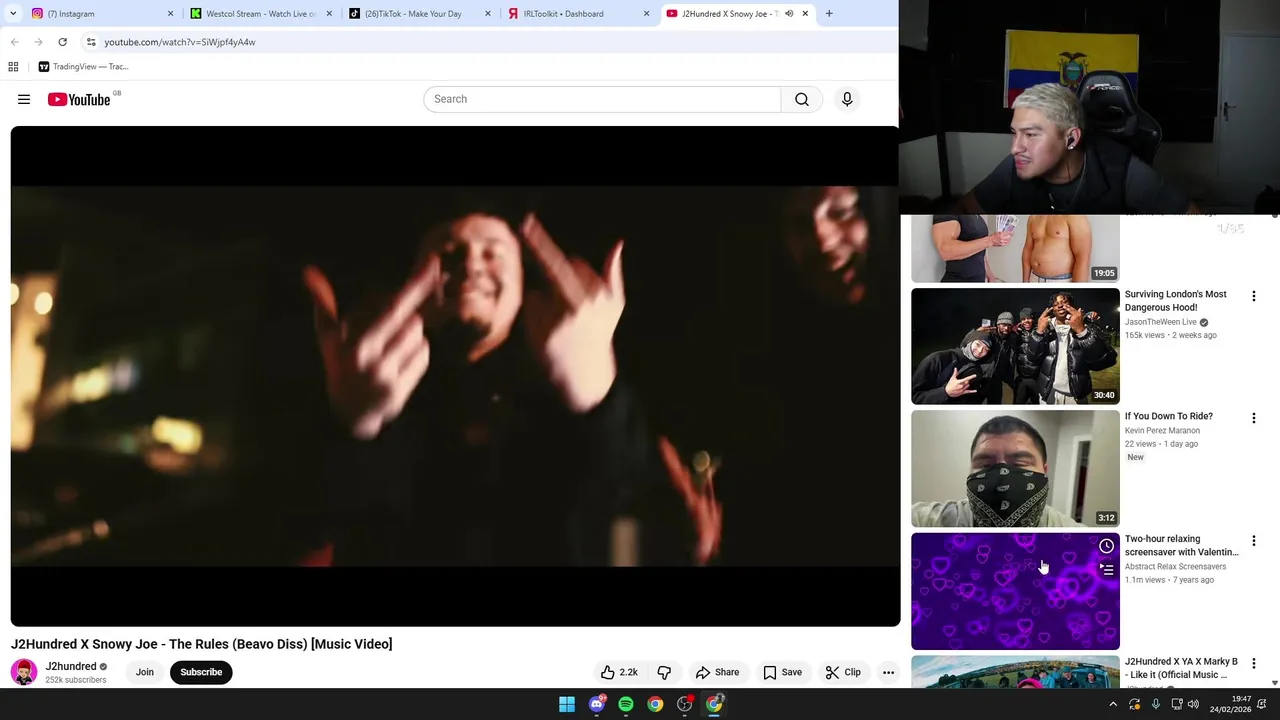The image size is (1280, 720).
Task: Switch to the Westcol Stream tab
Action: 260,14
